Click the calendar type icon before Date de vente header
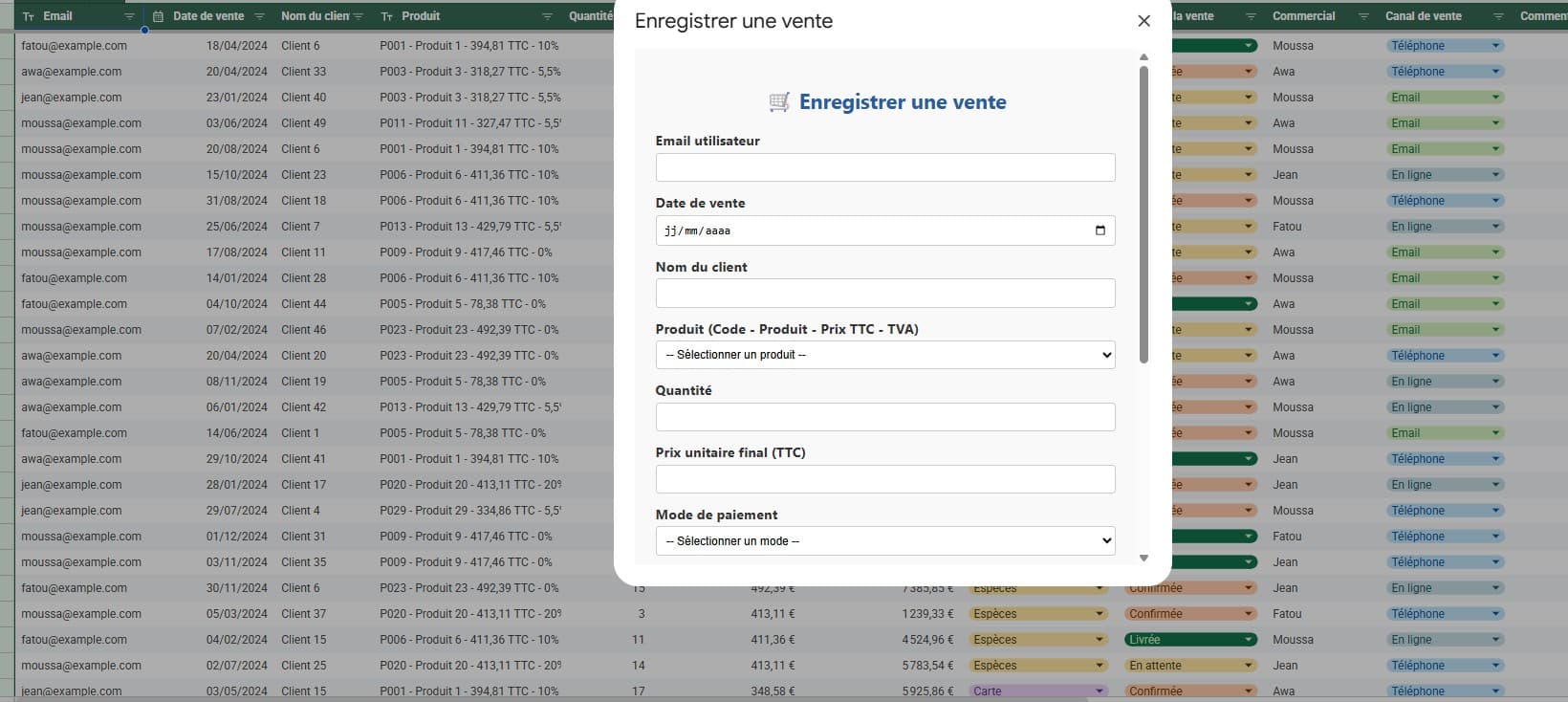The image size is (1568, 702). (158, 16)
